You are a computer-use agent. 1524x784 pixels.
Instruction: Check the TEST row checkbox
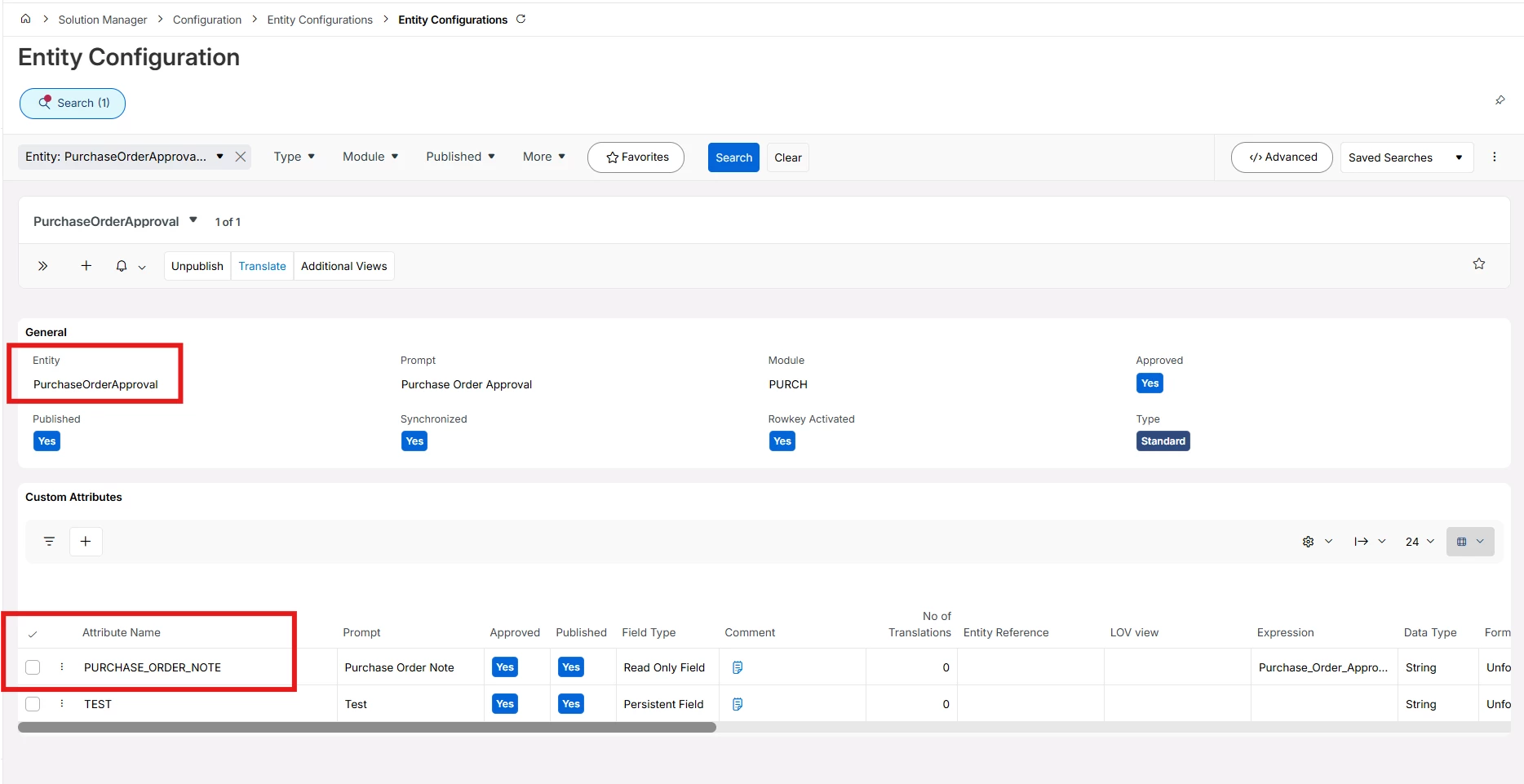33,704
